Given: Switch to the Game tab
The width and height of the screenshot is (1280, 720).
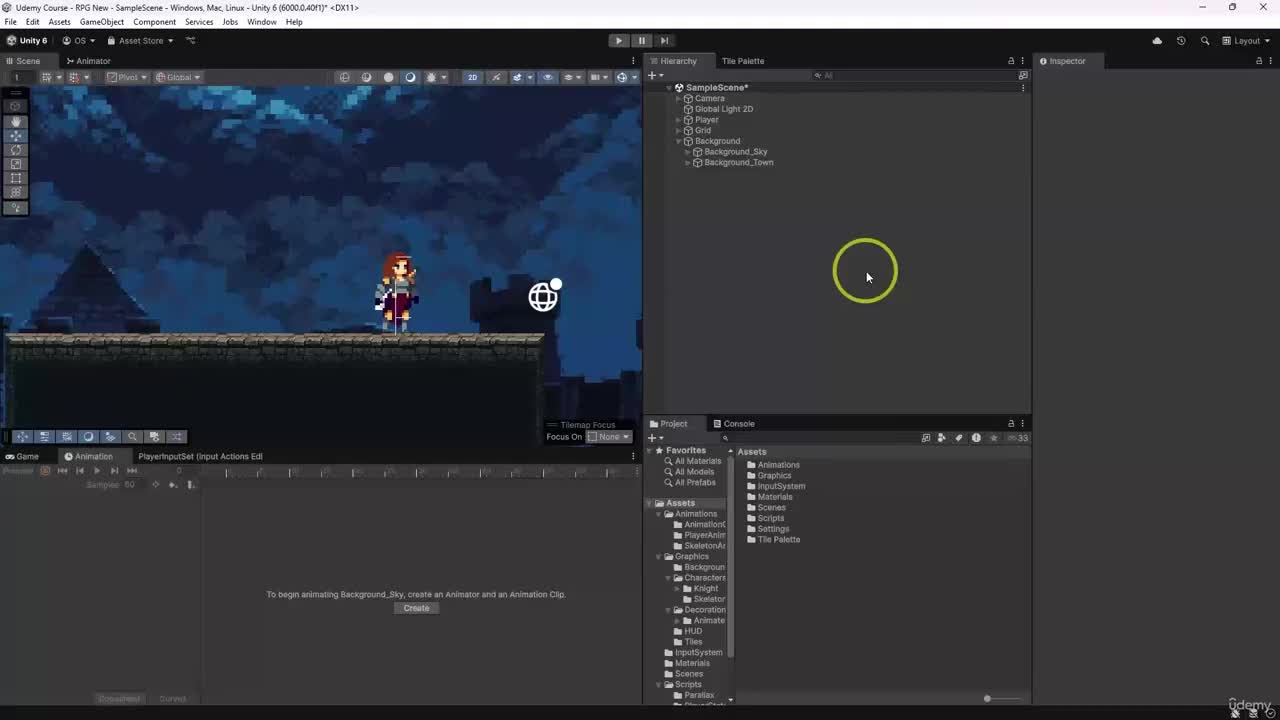Looking at the screenshot, I should pos(21,457).
